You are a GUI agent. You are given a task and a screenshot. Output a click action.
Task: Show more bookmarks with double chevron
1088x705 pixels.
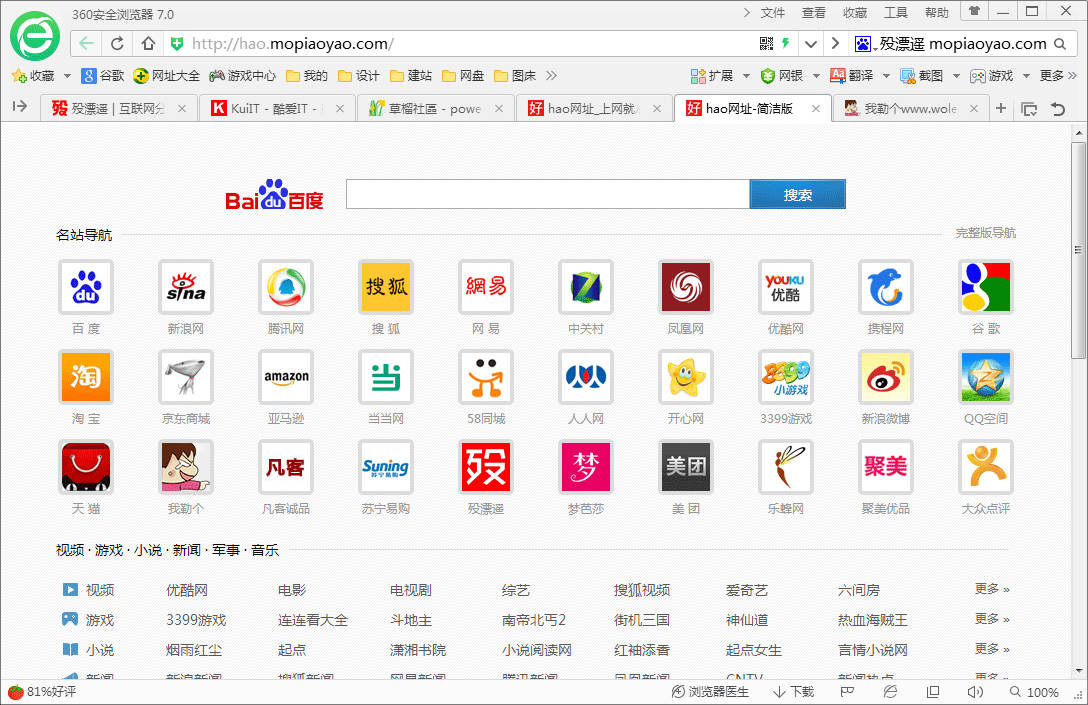click(551, 76)
